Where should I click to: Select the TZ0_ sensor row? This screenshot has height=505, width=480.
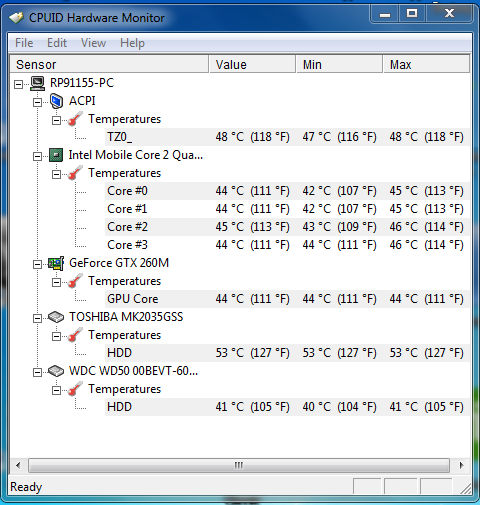click(x=287, y=137)
